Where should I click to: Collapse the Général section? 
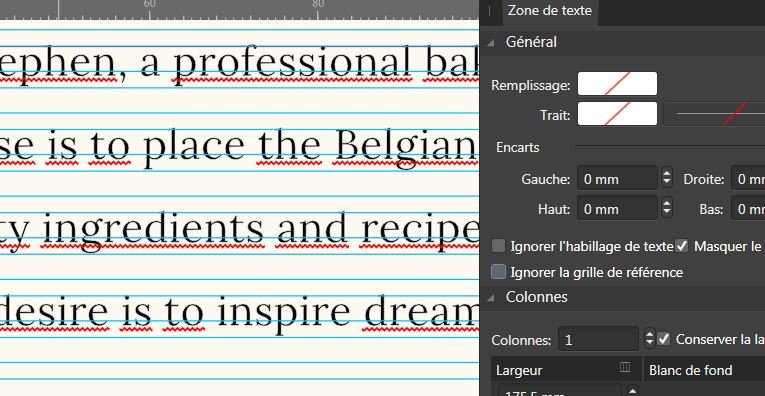point(490,43)
